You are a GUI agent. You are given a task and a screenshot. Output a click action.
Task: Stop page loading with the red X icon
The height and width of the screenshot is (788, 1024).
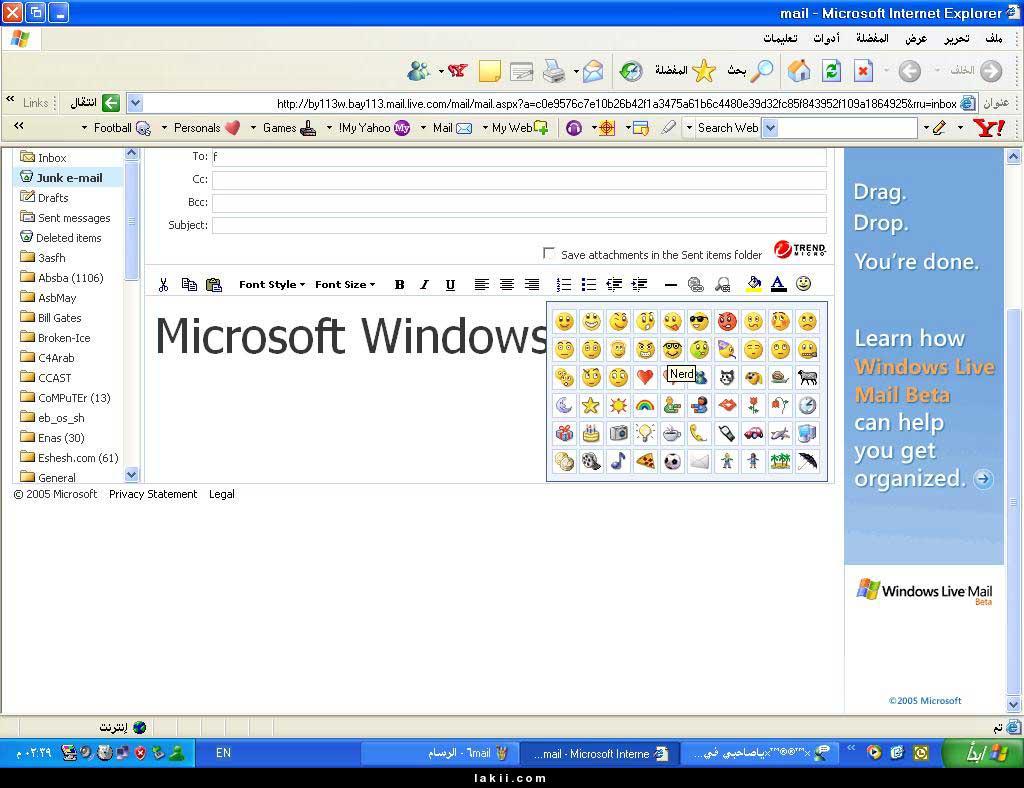(x=863, y=71)
